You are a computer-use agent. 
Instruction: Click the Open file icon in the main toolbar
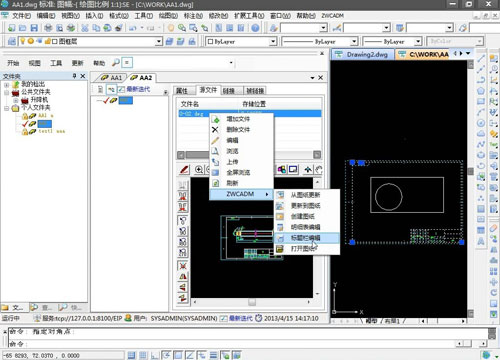point(23,28)
